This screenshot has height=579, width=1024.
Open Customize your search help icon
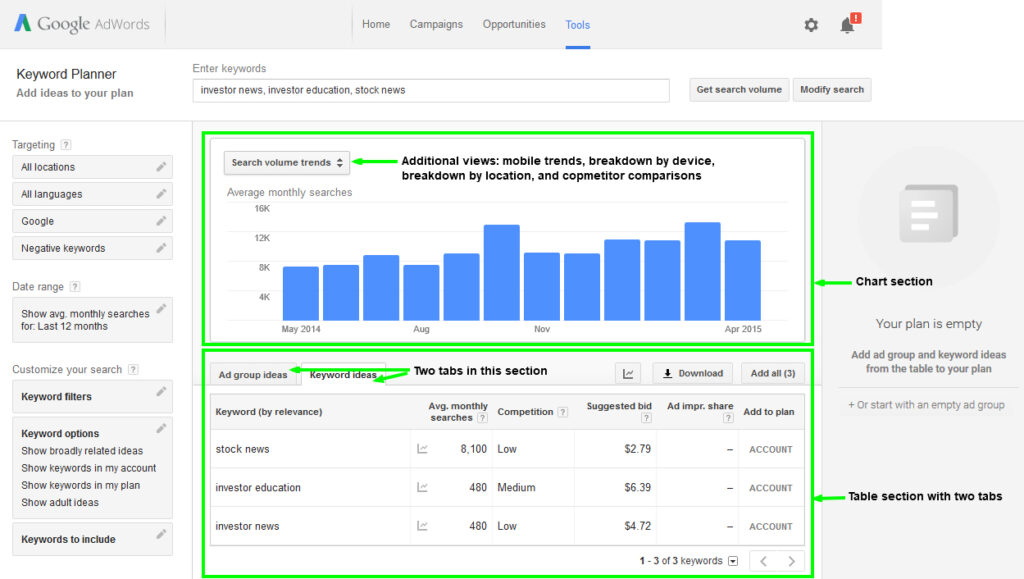coord(133,369)
